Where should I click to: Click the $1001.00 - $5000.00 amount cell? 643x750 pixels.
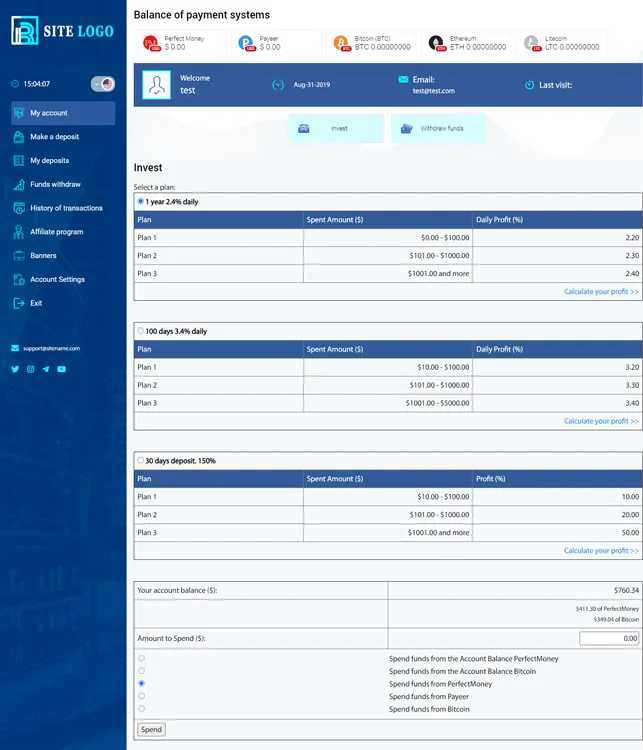(388, 403)
